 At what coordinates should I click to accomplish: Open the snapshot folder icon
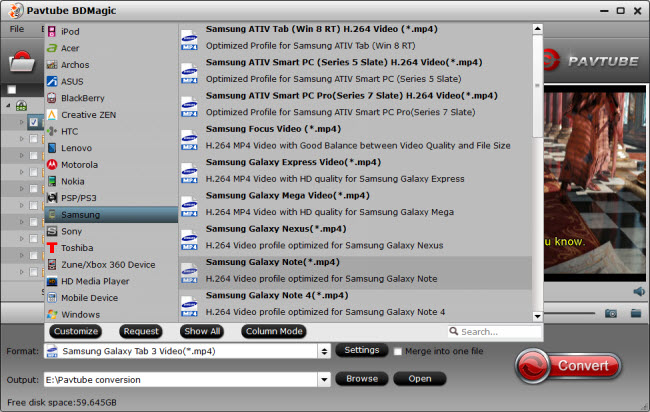coord(636,313)
